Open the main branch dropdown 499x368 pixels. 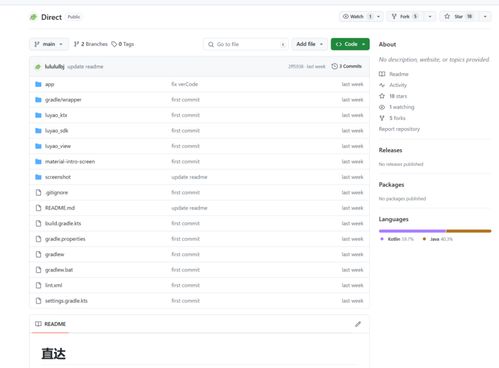[49, 44]
